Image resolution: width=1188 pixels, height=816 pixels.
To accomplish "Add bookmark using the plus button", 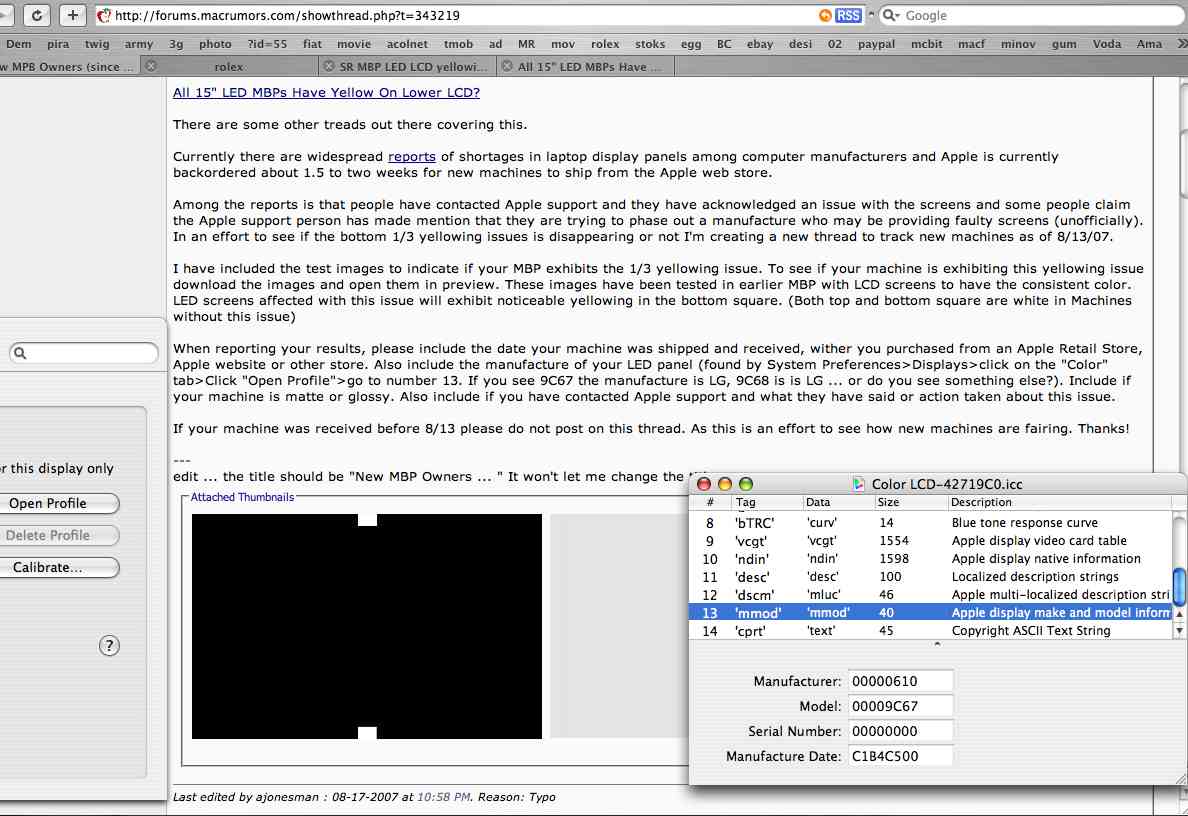I will tap(72, 15).
